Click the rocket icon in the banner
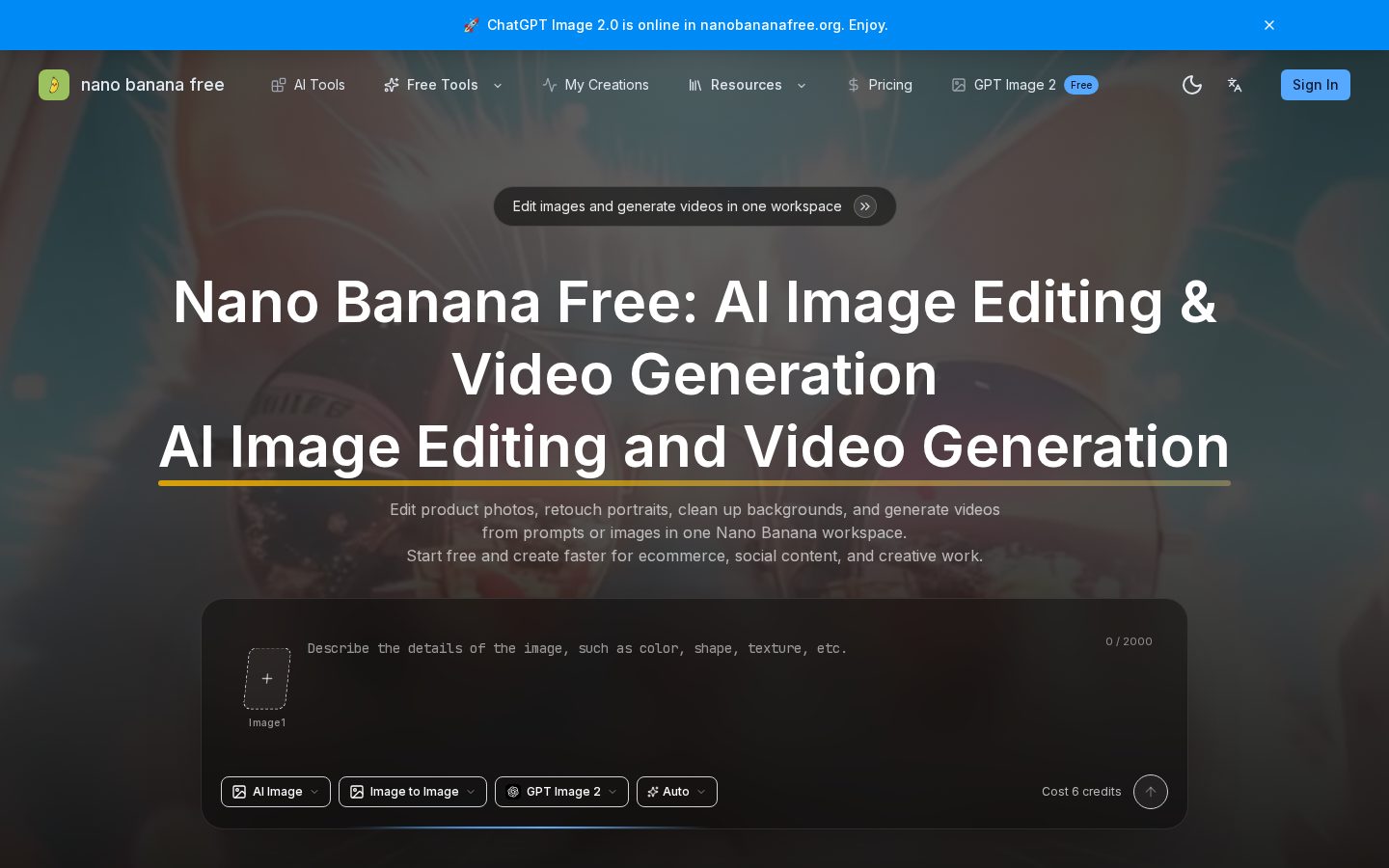 point(471,25)
